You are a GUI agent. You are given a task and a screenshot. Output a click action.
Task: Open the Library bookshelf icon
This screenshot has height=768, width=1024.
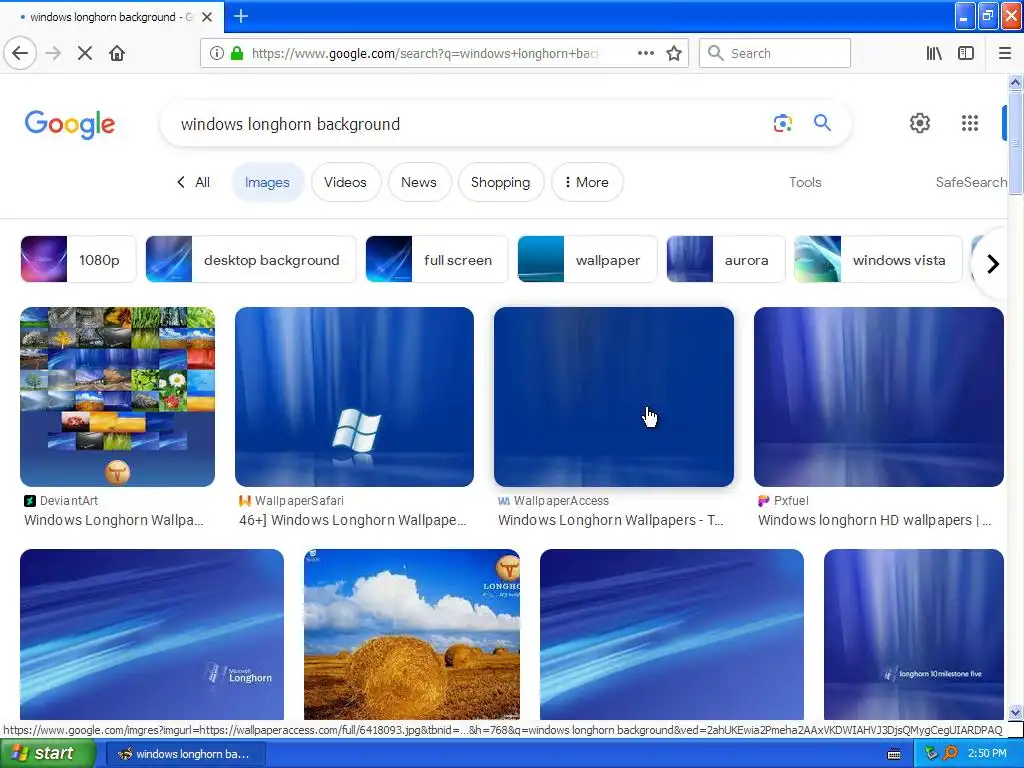(x=934, y=53)
